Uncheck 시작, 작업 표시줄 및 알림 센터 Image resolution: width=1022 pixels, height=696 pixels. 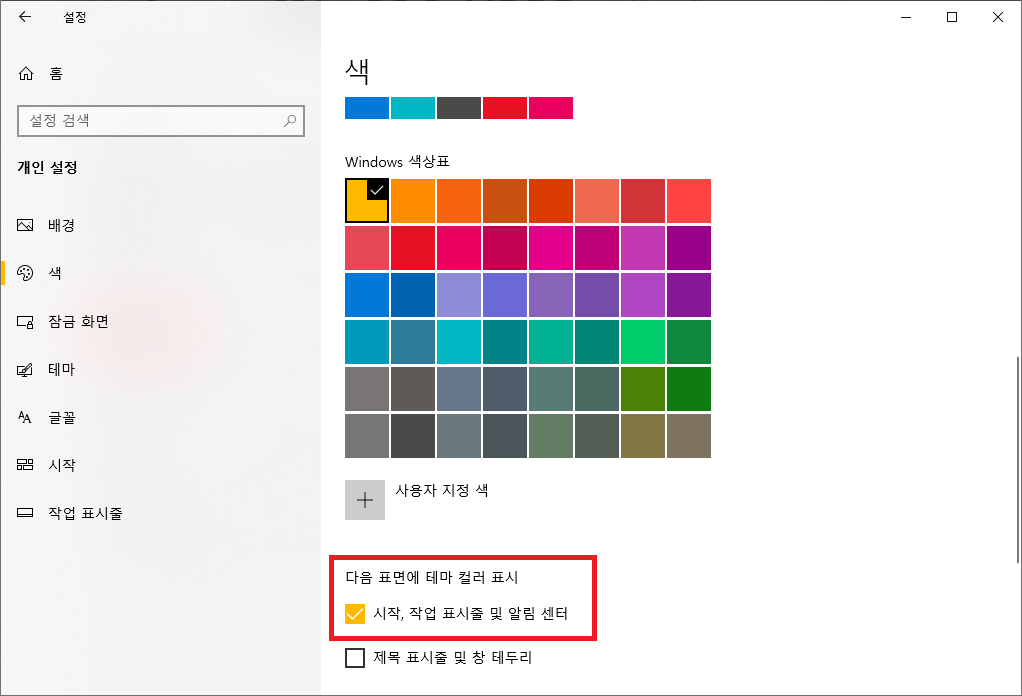(x=355, y=614)
